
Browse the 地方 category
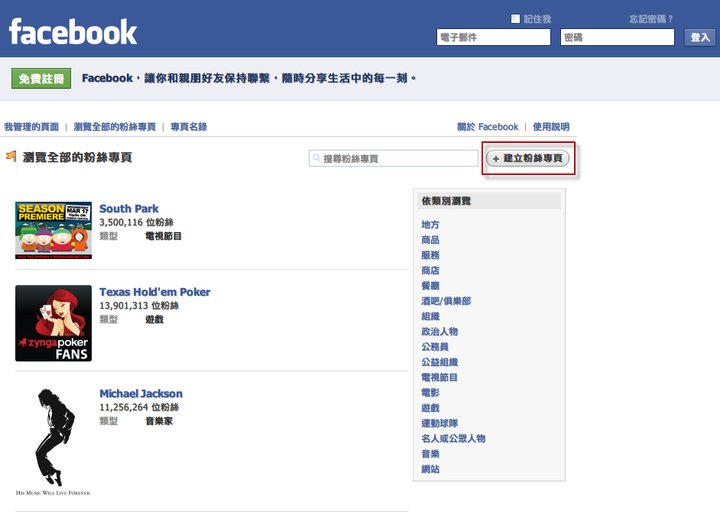click(430, 225)
